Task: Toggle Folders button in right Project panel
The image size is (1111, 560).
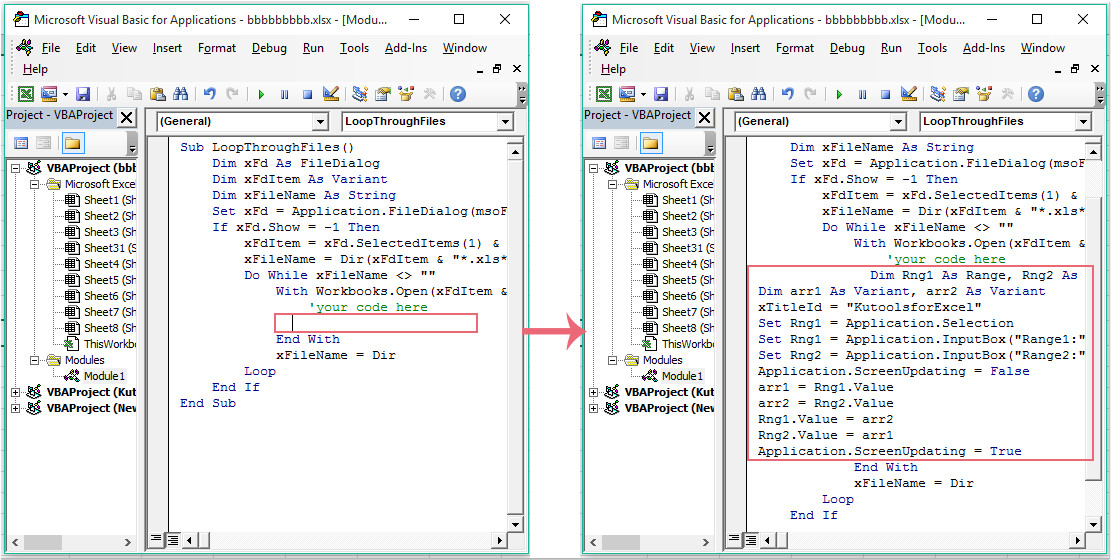Action: [x=651, y=143]
